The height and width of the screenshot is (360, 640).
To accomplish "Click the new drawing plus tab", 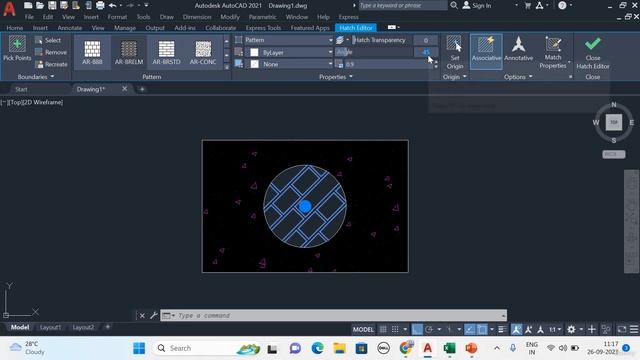I will click(142, 89).
